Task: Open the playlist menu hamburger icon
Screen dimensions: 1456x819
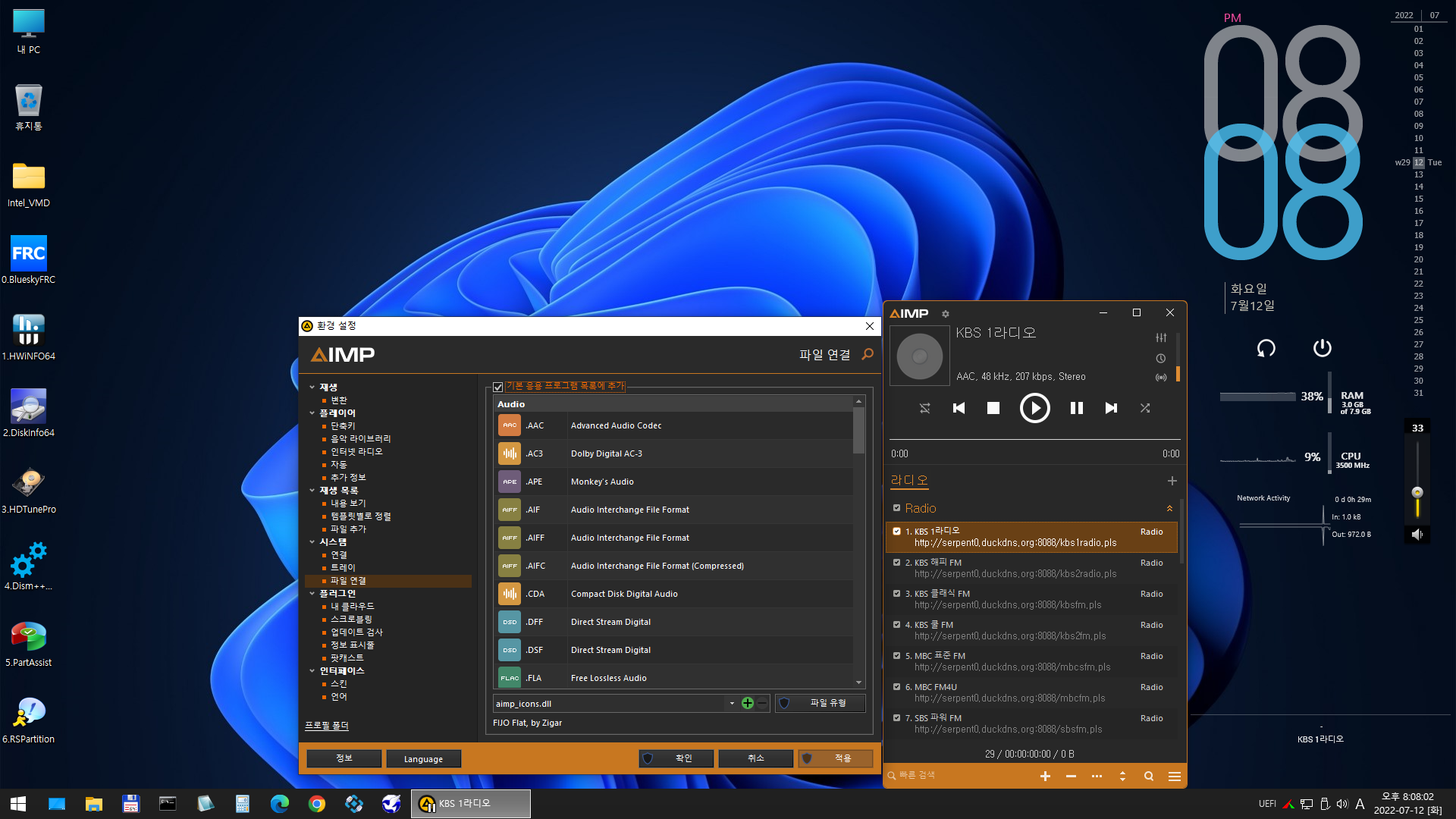Action: (1175, 776)
